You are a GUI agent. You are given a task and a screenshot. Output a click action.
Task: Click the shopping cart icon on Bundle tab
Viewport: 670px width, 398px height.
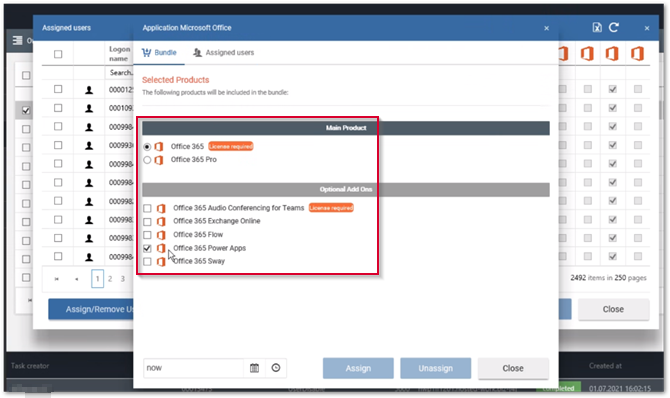tap(147, 53)
